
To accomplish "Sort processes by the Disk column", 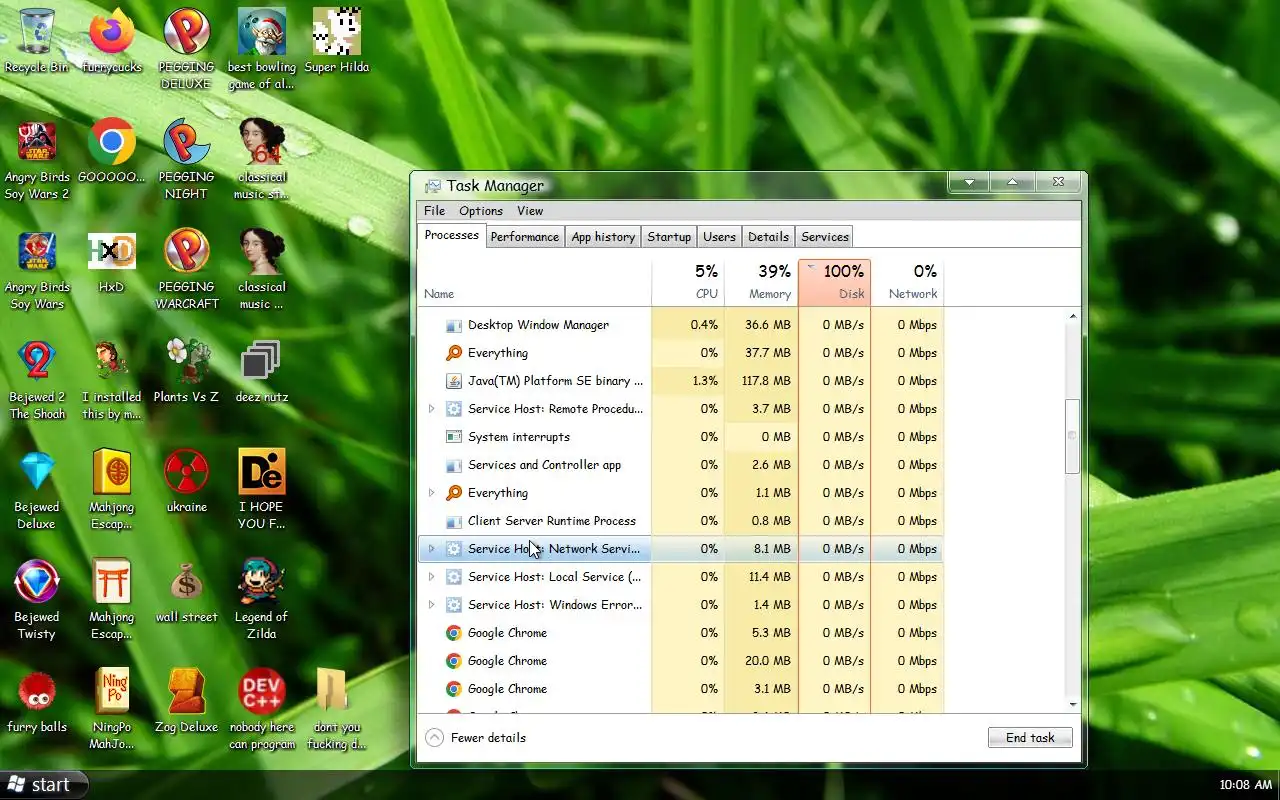I will click(834, 281).
